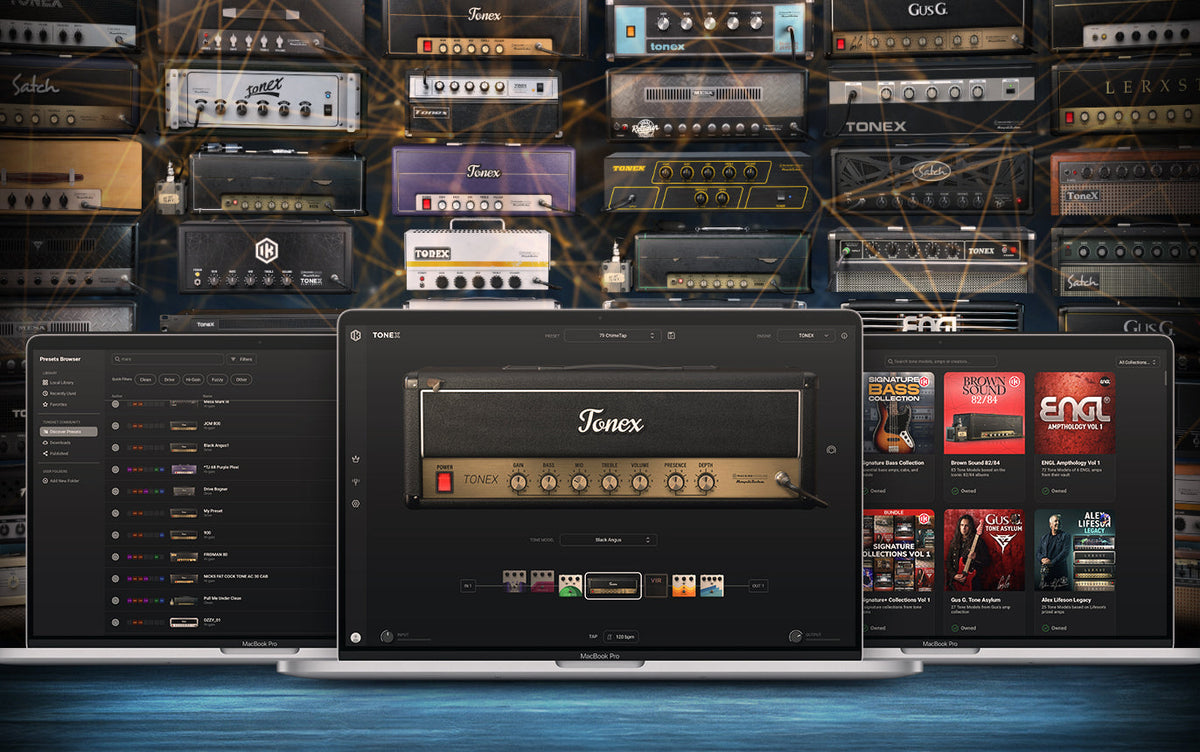1200x752 pixels.
Task: Click the camera view icon right of the amp
Action: coord(831,451)
